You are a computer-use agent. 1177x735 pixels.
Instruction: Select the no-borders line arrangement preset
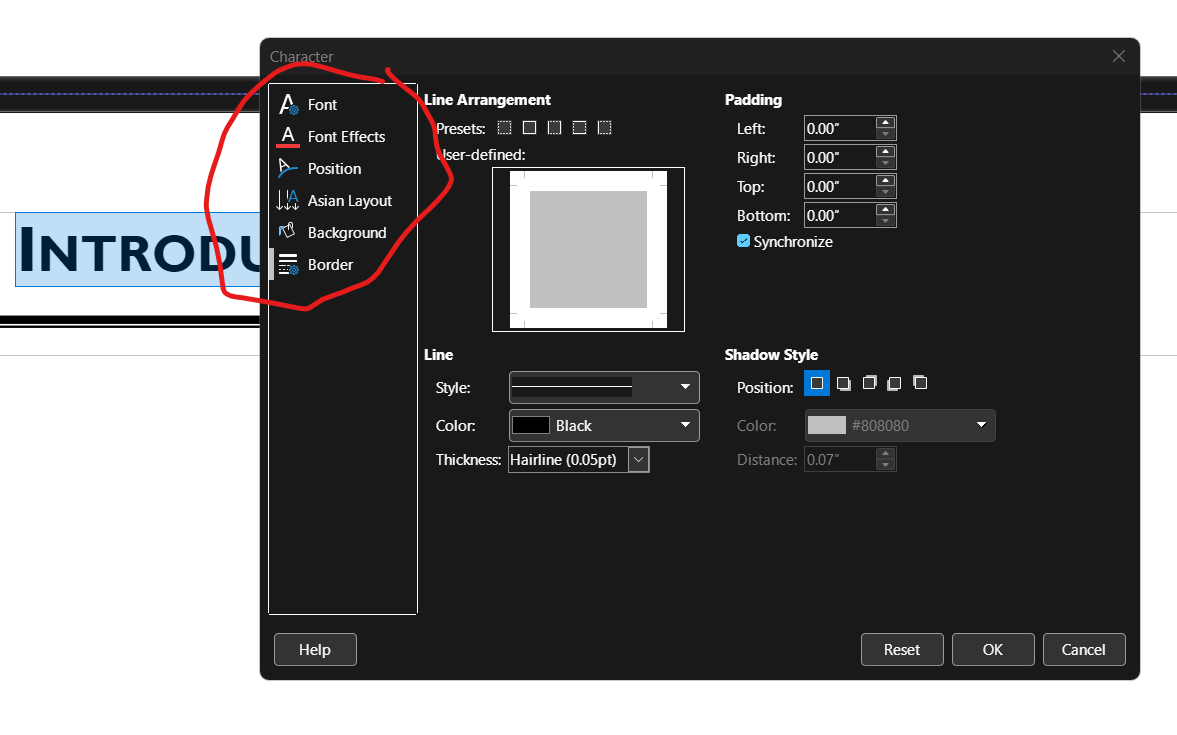coord(504,128)
